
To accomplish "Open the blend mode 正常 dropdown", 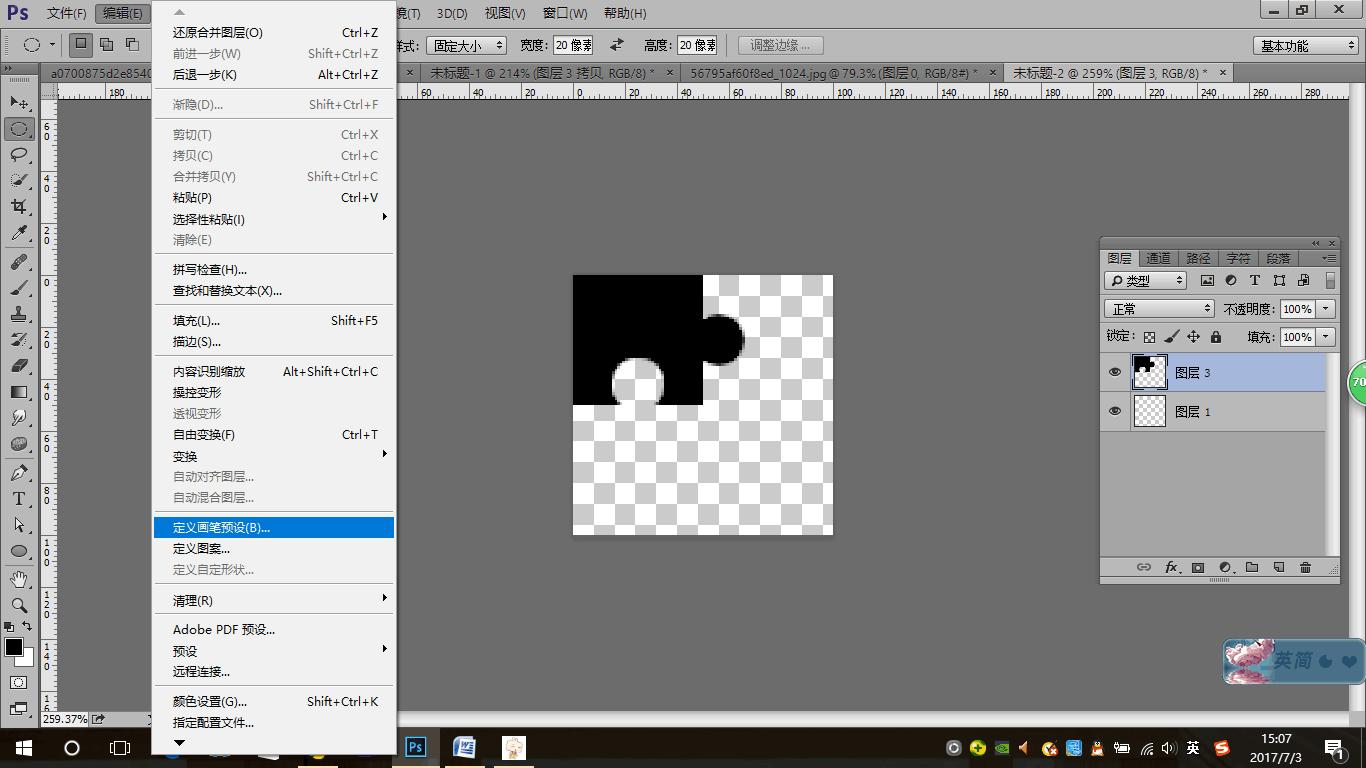I will point(1159,309).
